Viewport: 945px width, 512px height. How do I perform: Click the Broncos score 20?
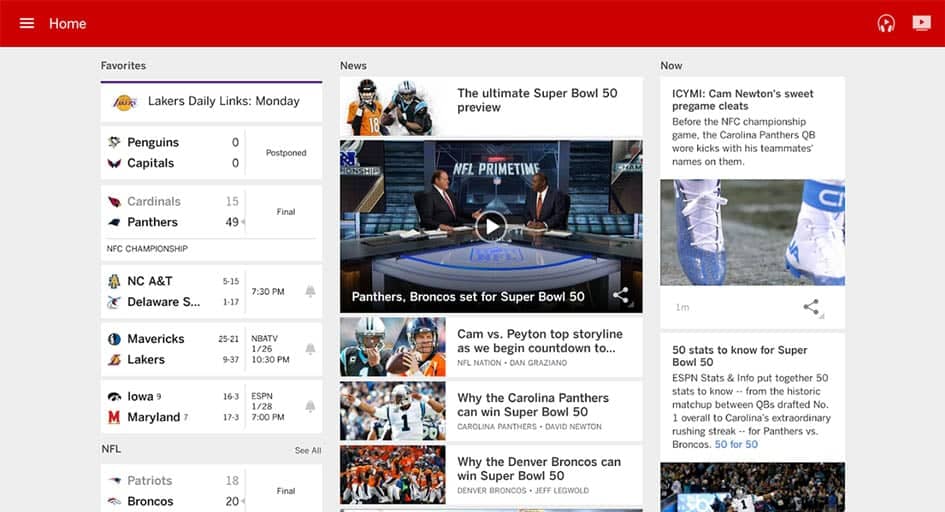232,501
